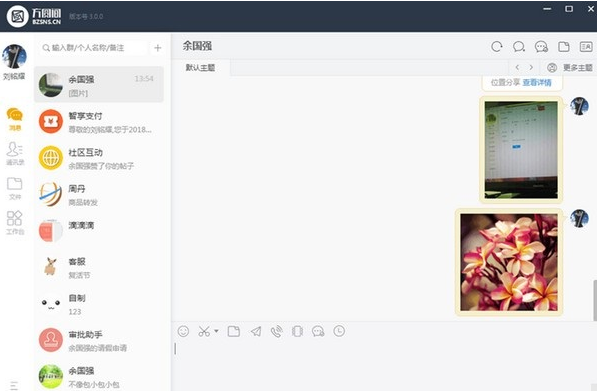Start a voice call with the phone icon
This screenshot has height=391, width=602.
[276, 331]
